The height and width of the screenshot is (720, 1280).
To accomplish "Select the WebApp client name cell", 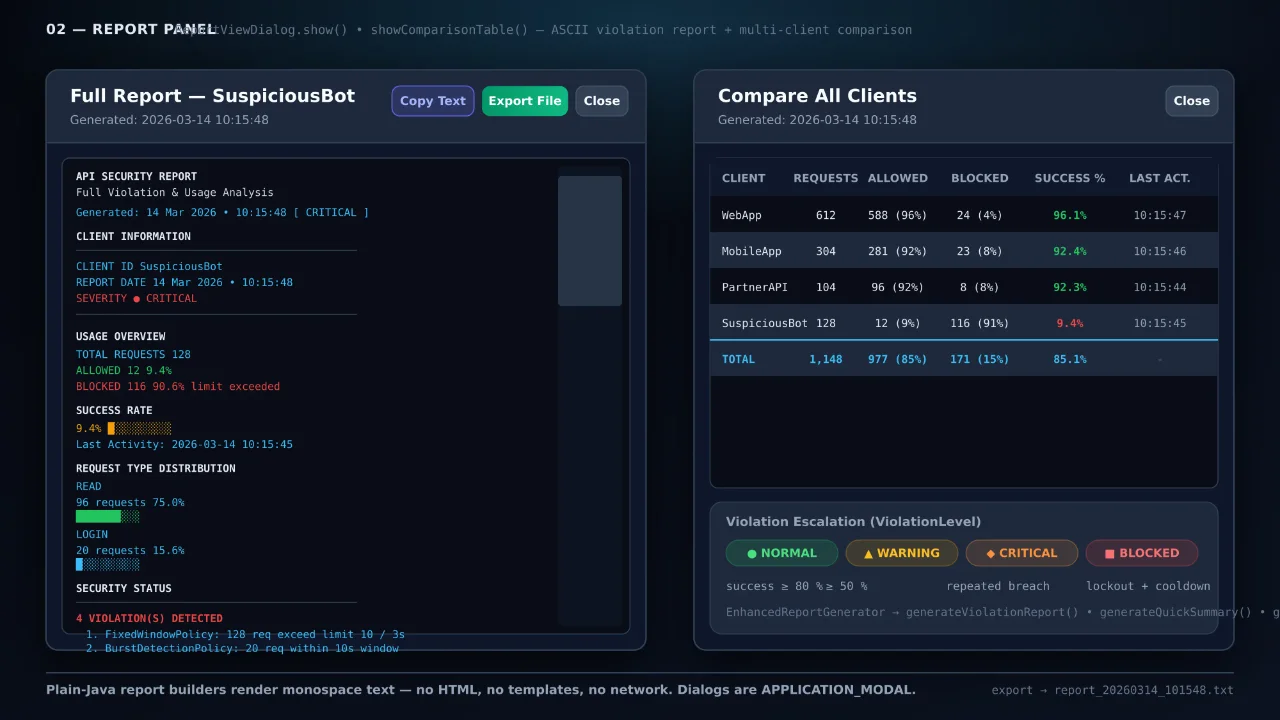I will tap(741, 215).
